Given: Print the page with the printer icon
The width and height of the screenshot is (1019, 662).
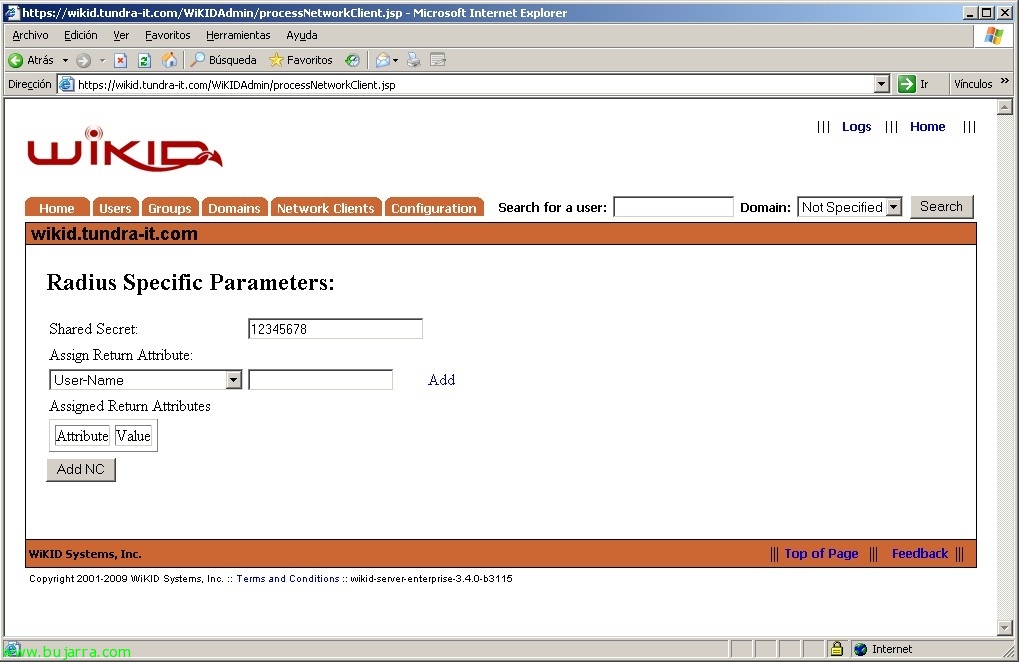Looking at the screenshot, I should (413, 60).
